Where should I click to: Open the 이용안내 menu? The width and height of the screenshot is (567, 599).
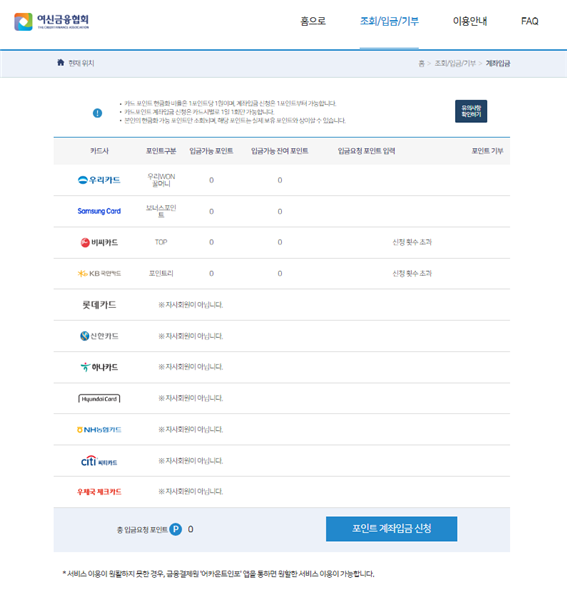(470, 21)
